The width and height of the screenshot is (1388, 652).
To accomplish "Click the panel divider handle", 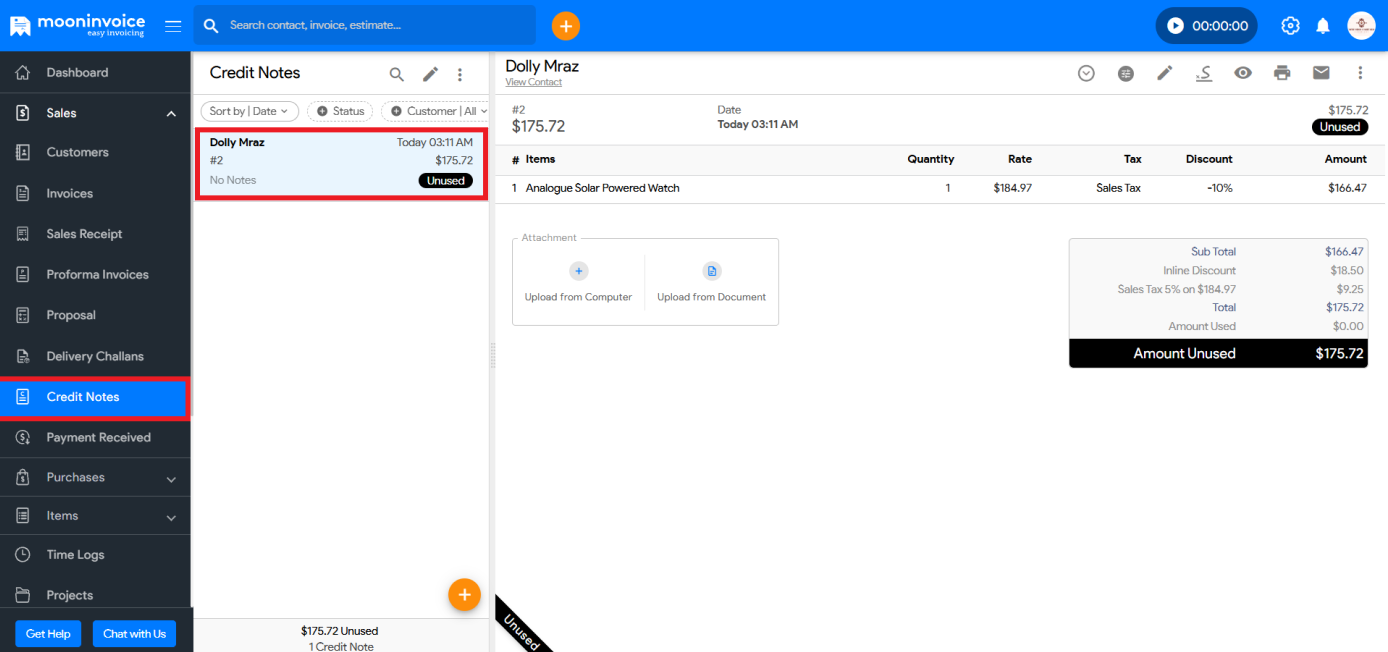I will click(x=492, y=356).
